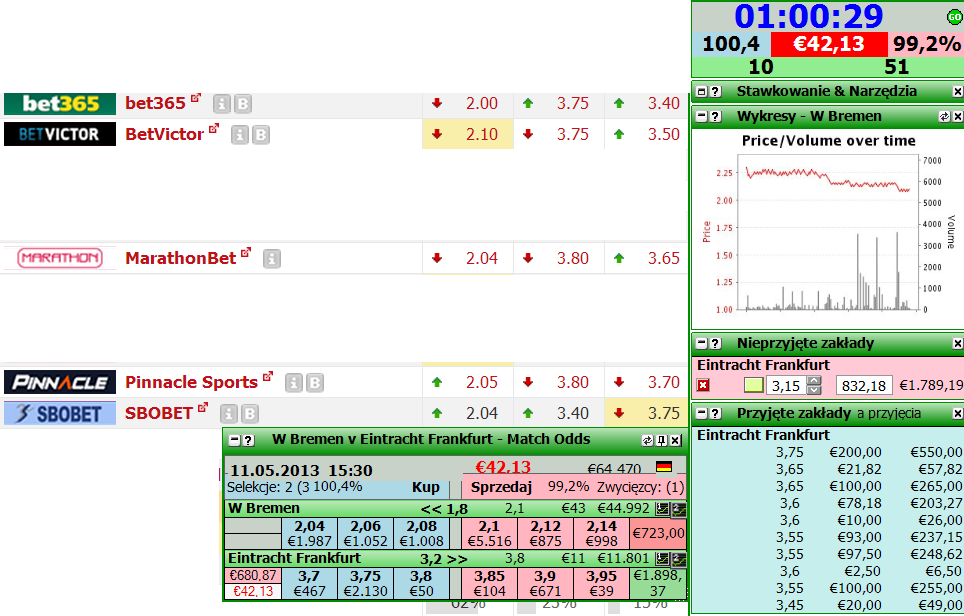The height and width of the screenshot is (616, 964).
Task: Click the B icon next to SBOBET
Action: click(250, 414)
